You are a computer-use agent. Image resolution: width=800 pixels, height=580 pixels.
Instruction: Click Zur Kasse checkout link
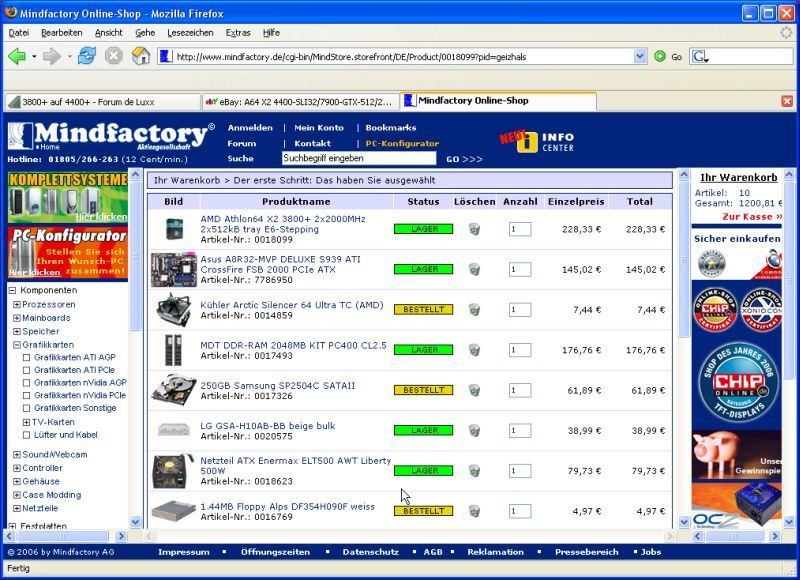pos(752,217)
